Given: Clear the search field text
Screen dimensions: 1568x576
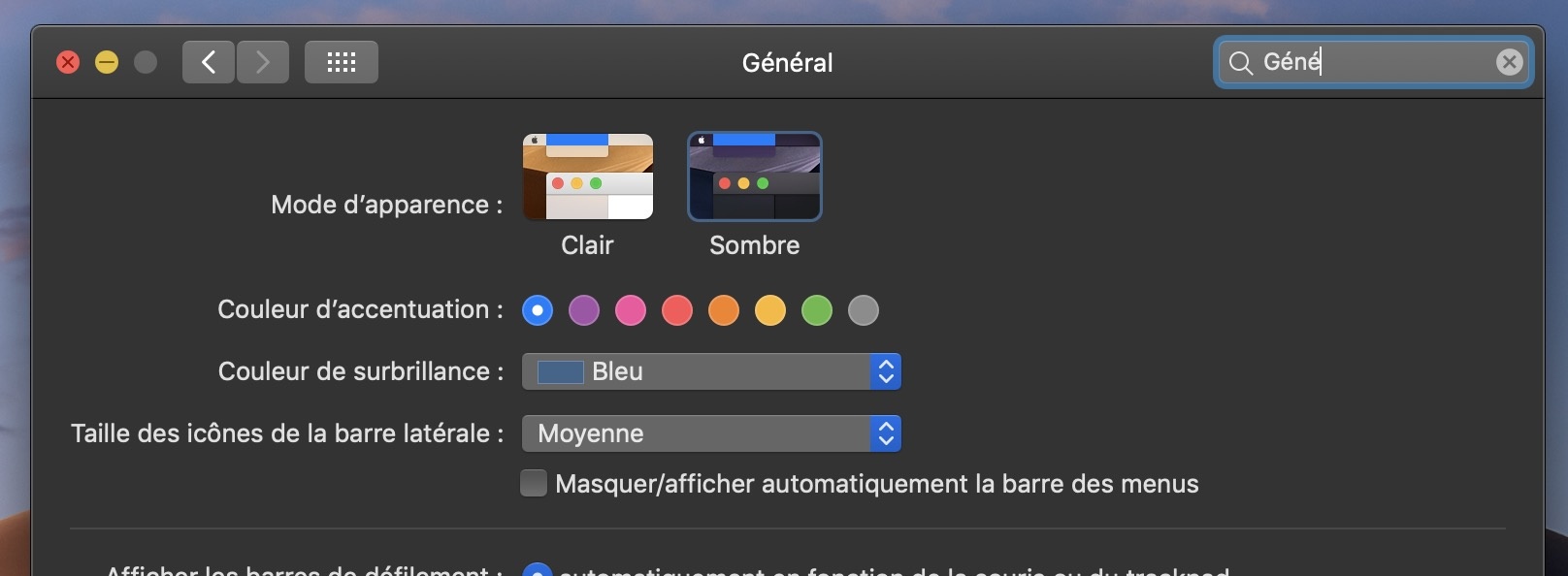Looking at the screenshot, I should (x=1509, y=63).
